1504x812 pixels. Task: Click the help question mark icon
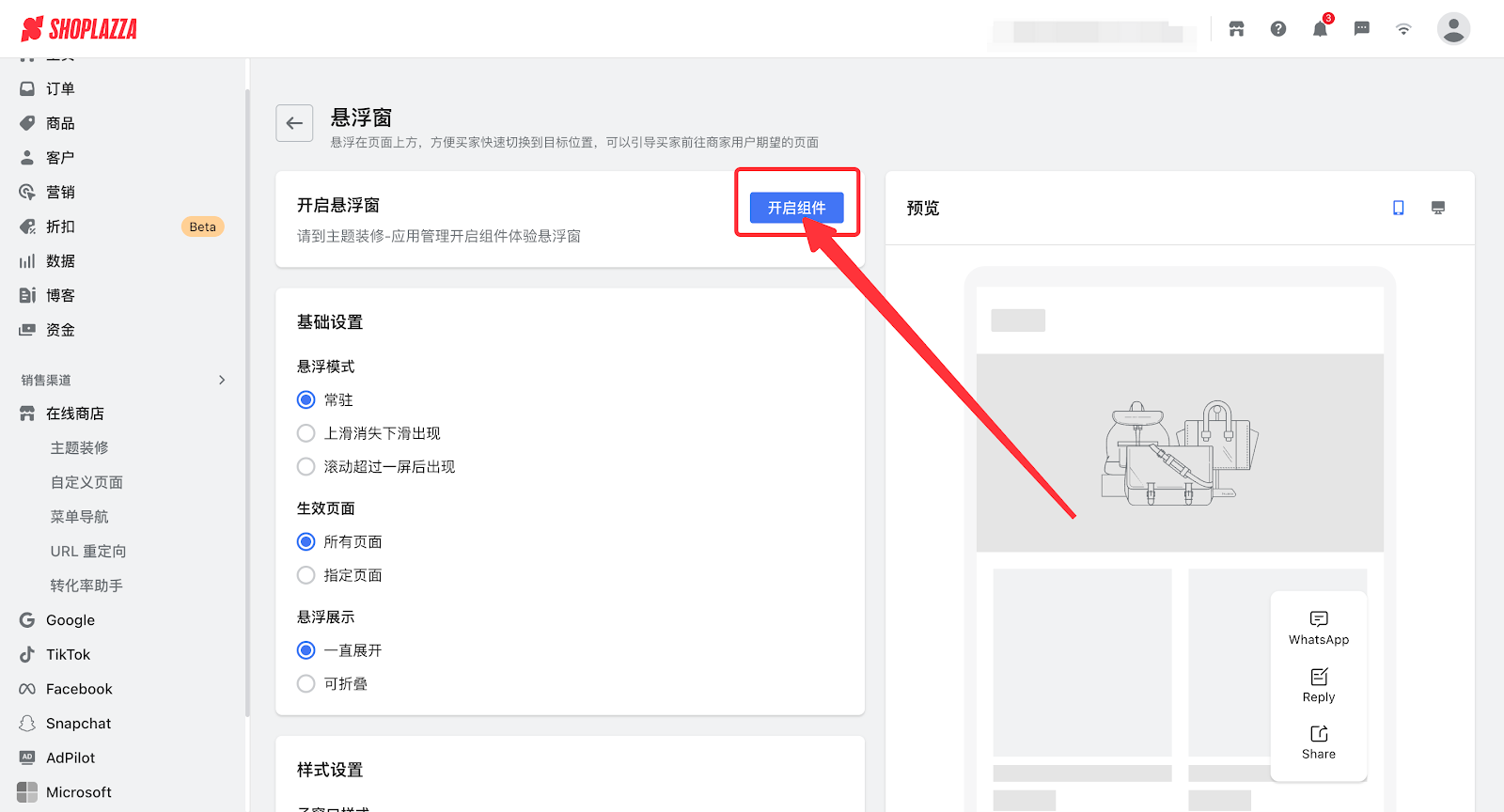1278,29
